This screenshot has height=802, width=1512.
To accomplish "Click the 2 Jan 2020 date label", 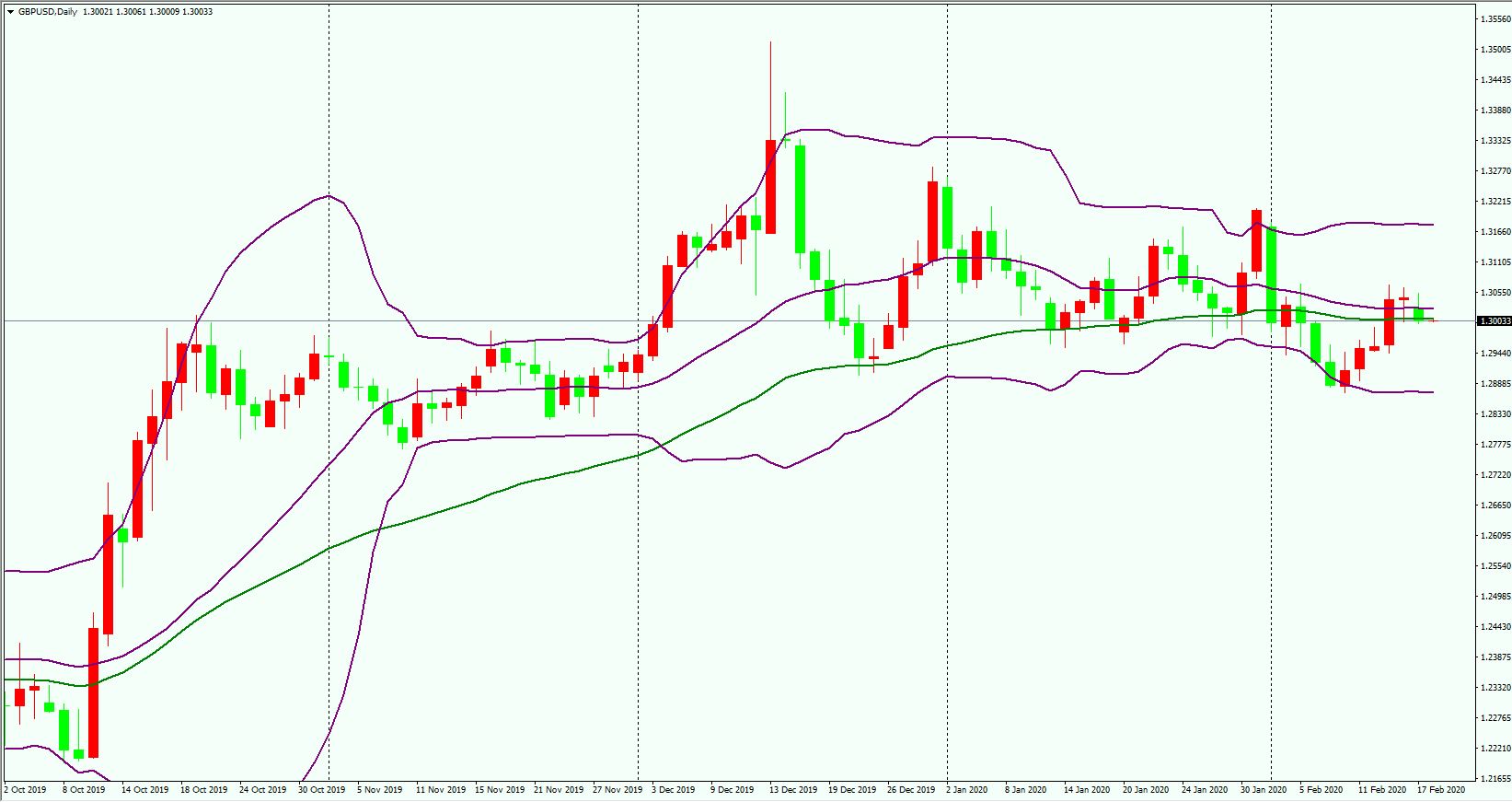I will [x=967, y=790].
